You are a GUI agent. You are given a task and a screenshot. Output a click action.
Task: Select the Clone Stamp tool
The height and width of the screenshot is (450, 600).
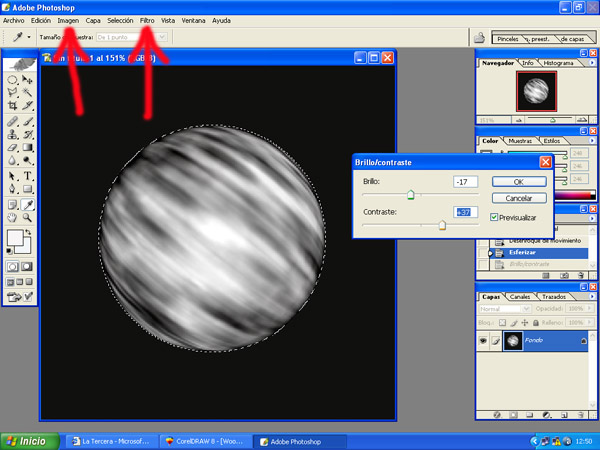12,135
